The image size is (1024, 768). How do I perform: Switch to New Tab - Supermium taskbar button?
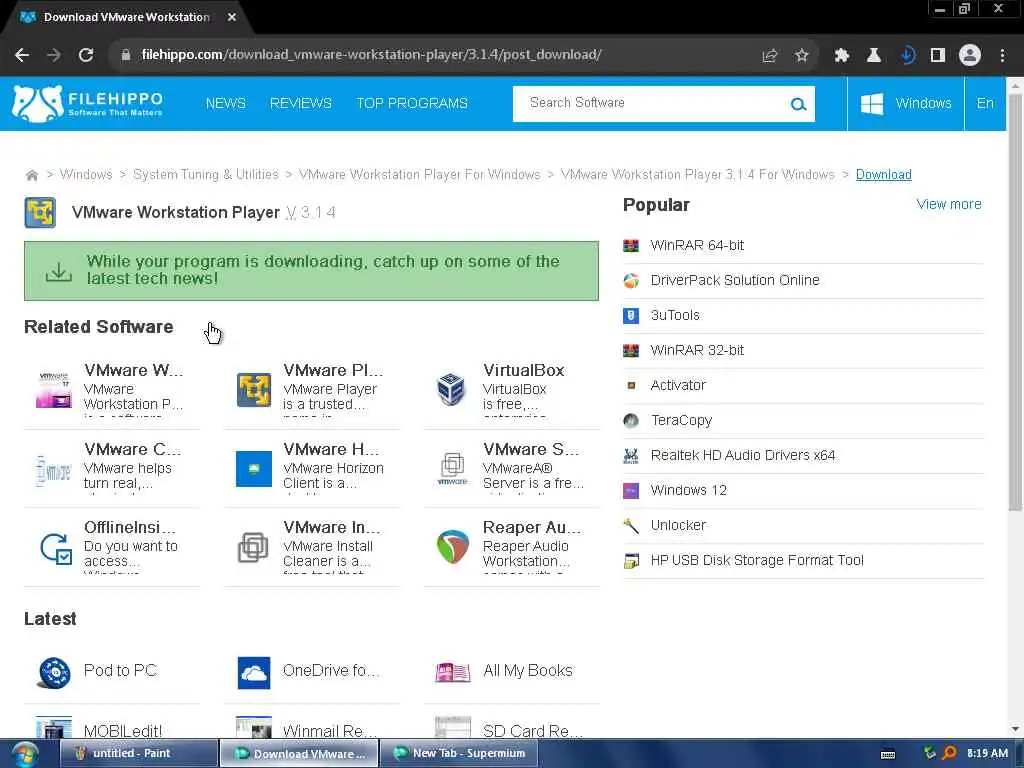[x=459, y=754]
